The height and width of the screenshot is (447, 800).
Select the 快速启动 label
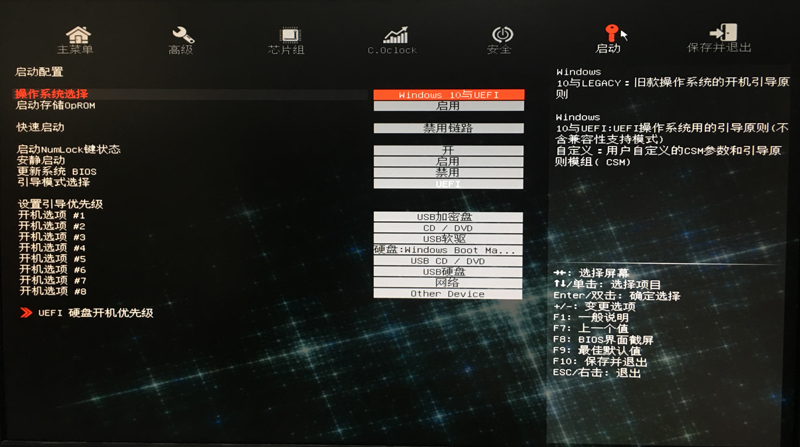[40, 127]
